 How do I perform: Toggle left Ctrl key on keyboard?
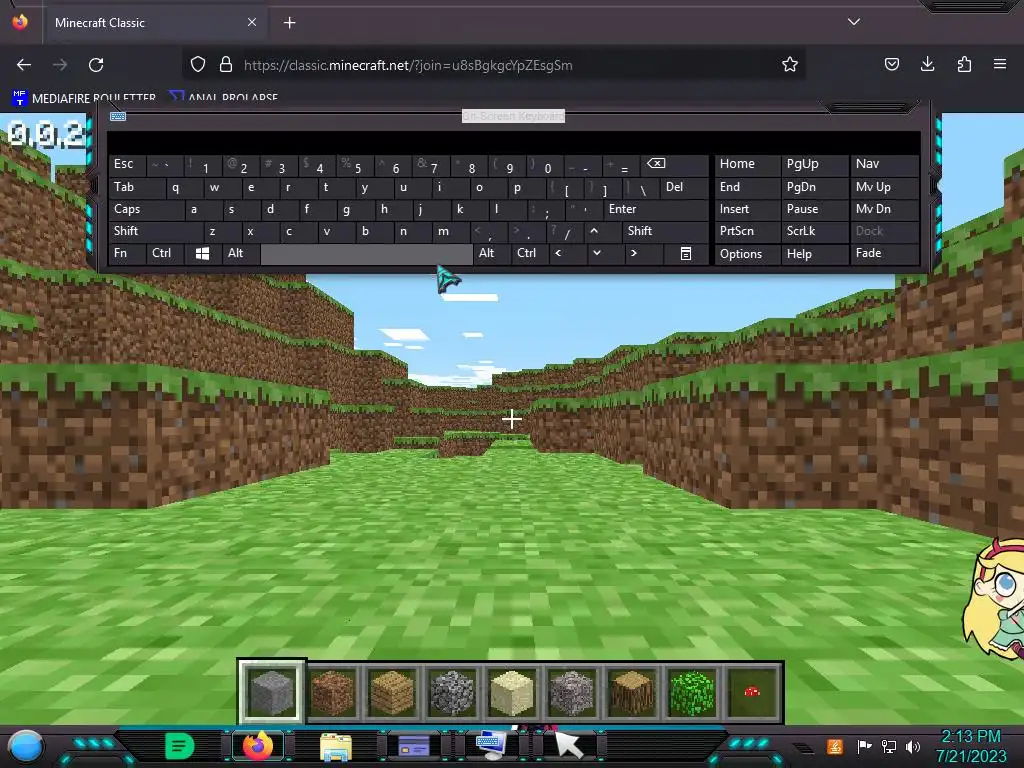(x=165, y=253)
